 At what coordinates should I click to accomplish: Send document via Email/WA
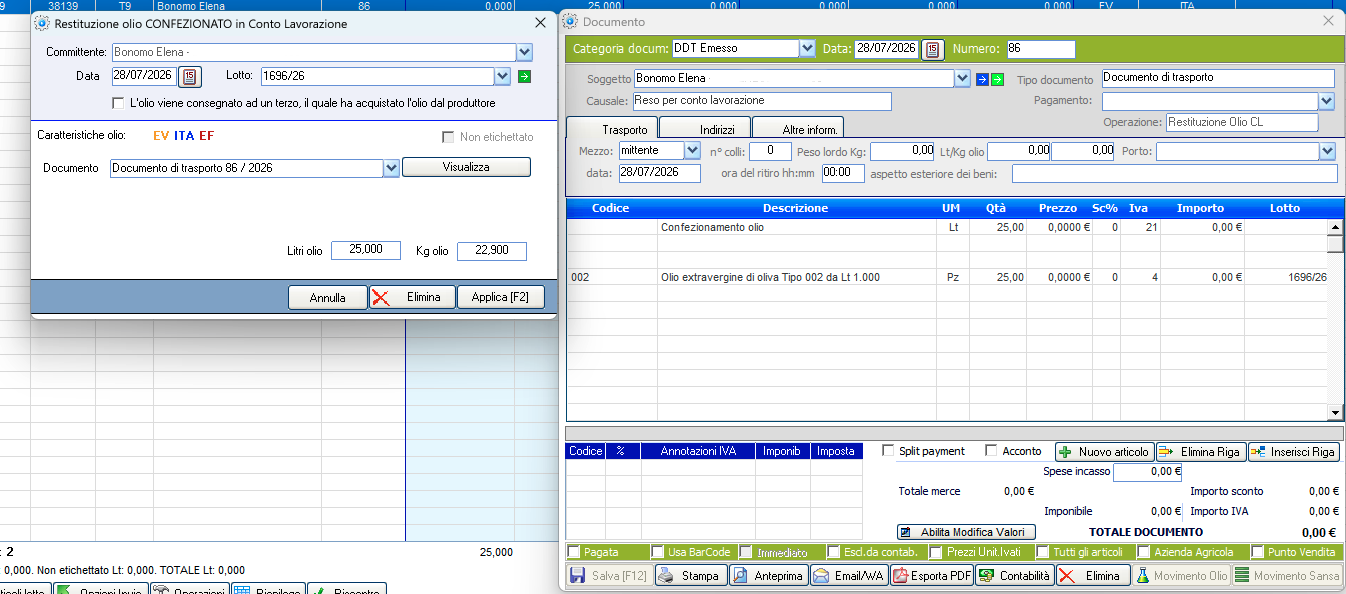[x=849, y=576]
